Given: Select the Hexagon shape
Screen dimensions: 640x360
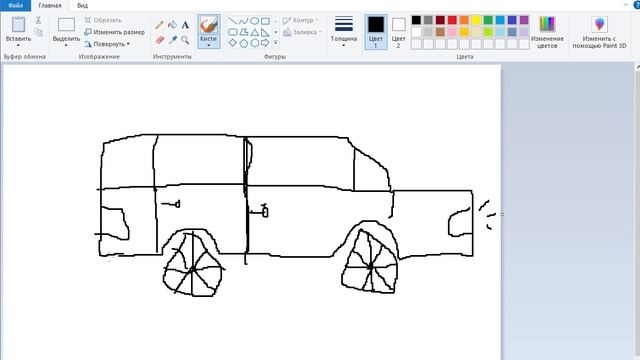Looking at the screenshot, I should pos(254,43).
